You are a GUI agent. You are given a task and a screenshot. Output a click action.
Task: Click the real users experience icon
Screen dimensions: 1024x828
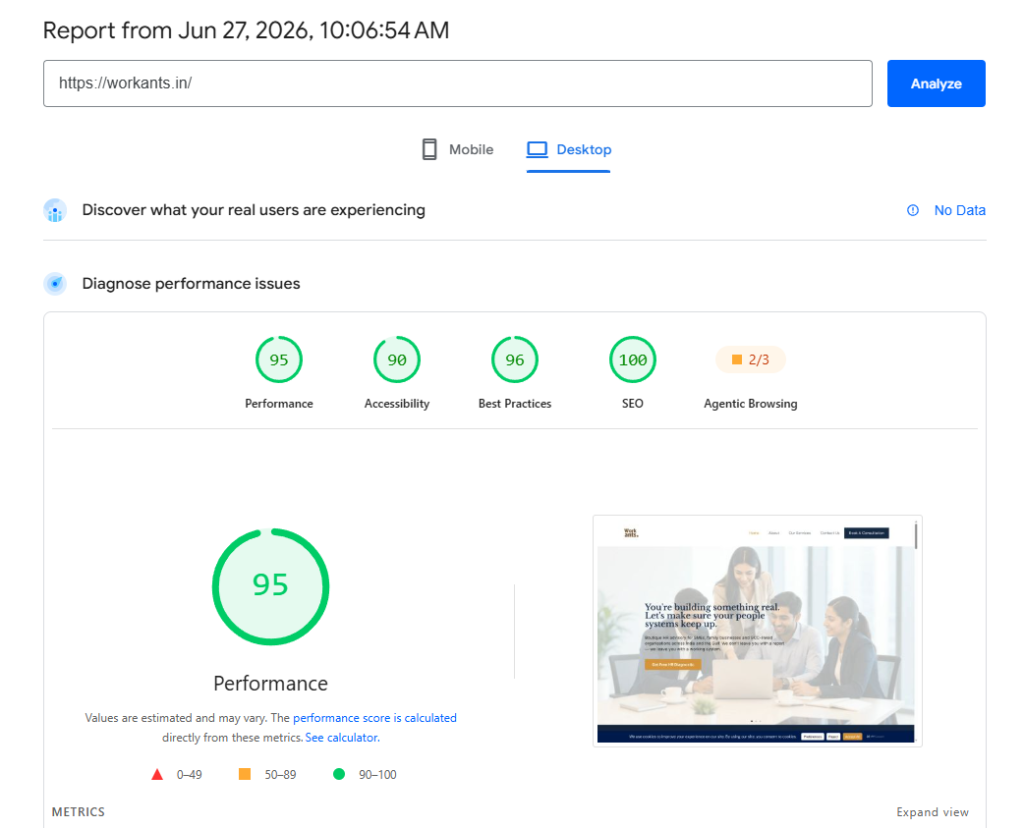[x=55, y=210]
